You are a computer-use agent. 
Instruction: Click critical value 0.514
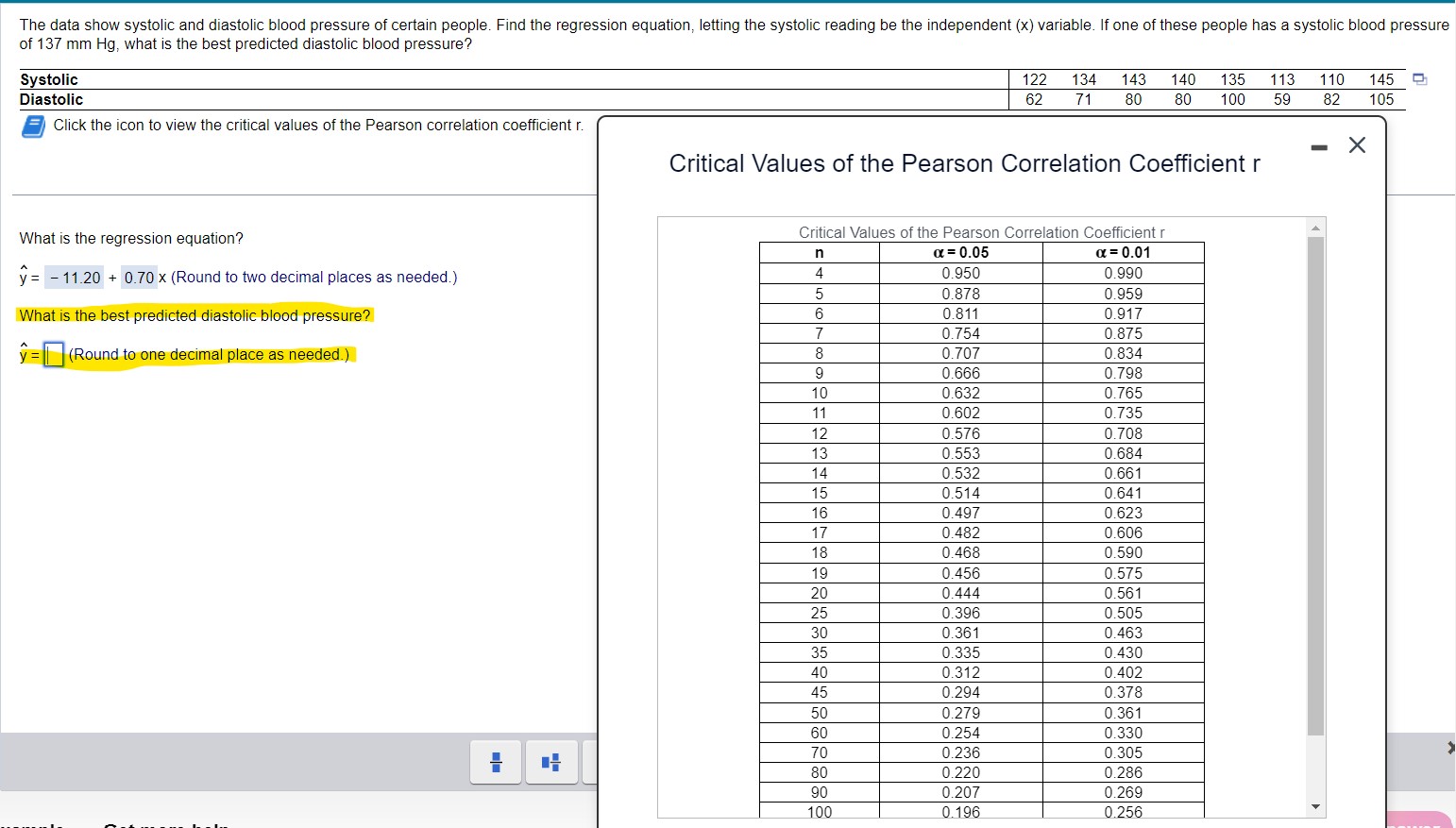(961, 493)
